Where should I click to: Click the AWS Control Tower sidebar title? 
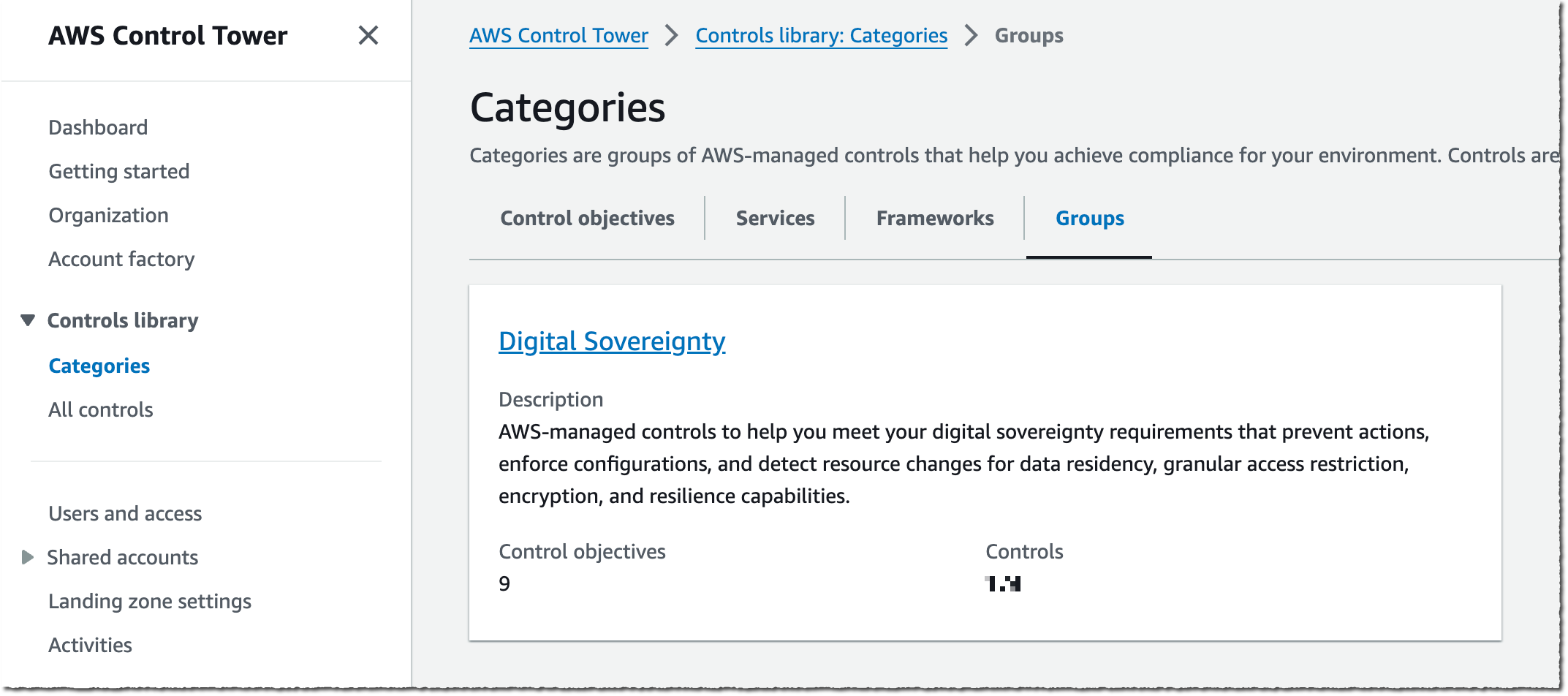pyautogui.click(x=168, y=35)
